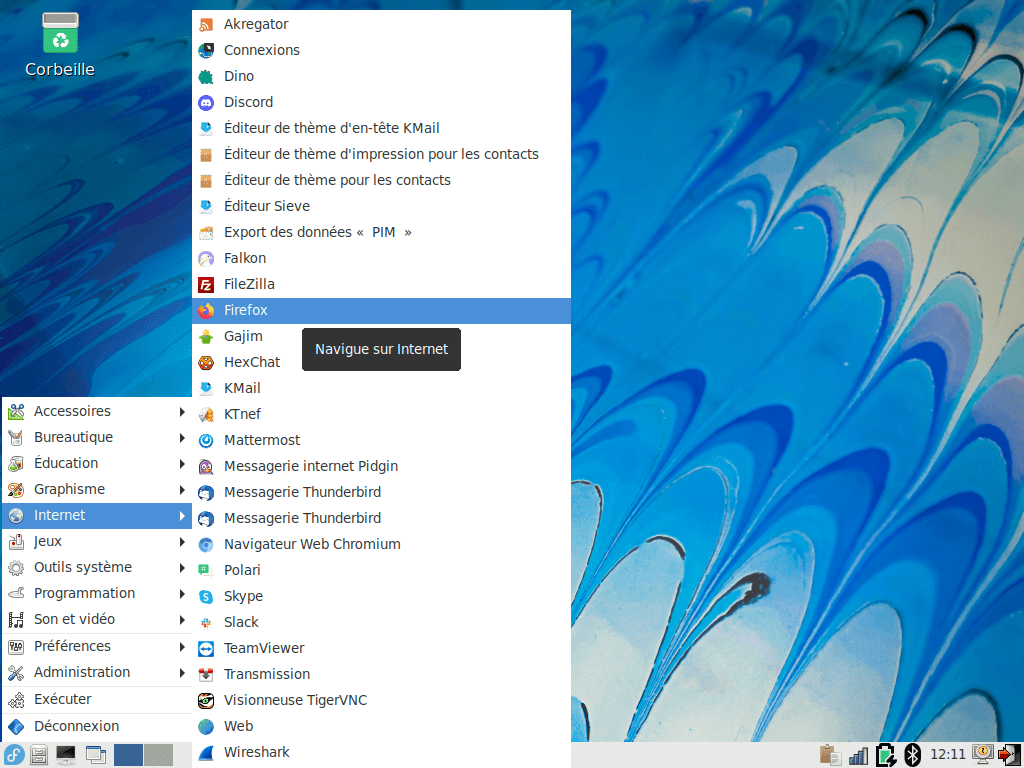Launch Akregator from the Internet submenu
1024x768 pixels.
(x=381, y=24)
